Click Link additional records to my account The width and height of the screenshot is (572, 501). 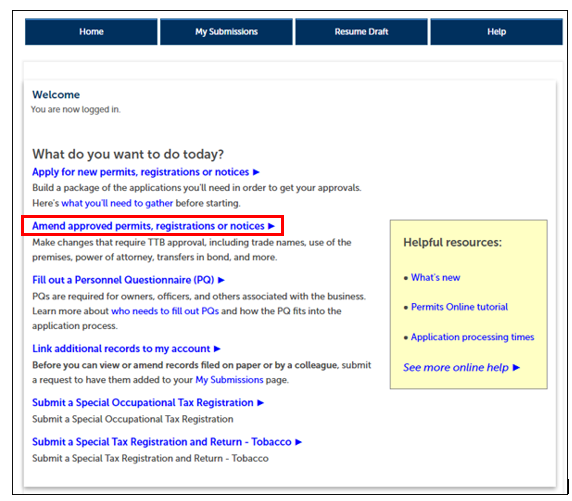[x=121, y=348]
